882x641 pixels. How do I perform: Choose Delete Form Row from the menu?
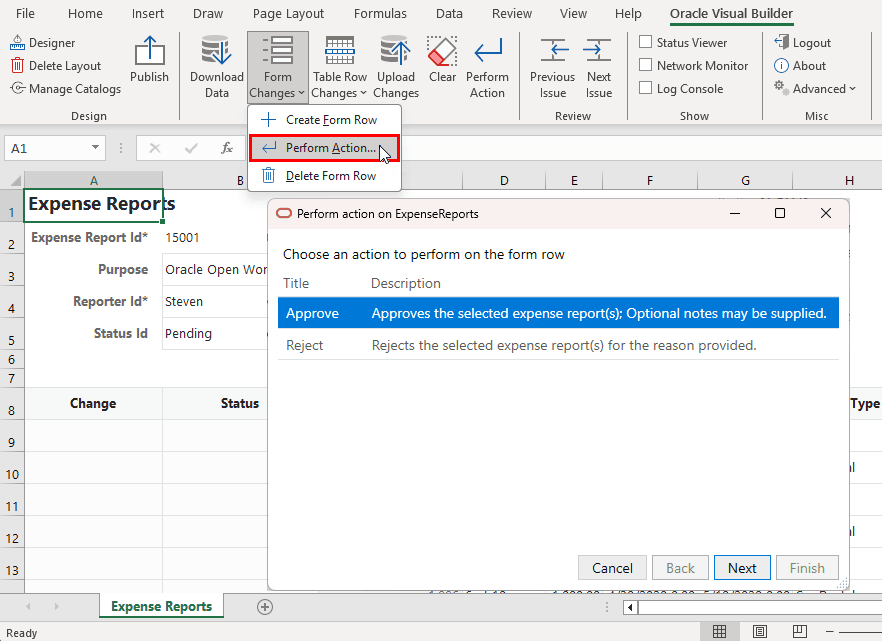click(324, 175)
